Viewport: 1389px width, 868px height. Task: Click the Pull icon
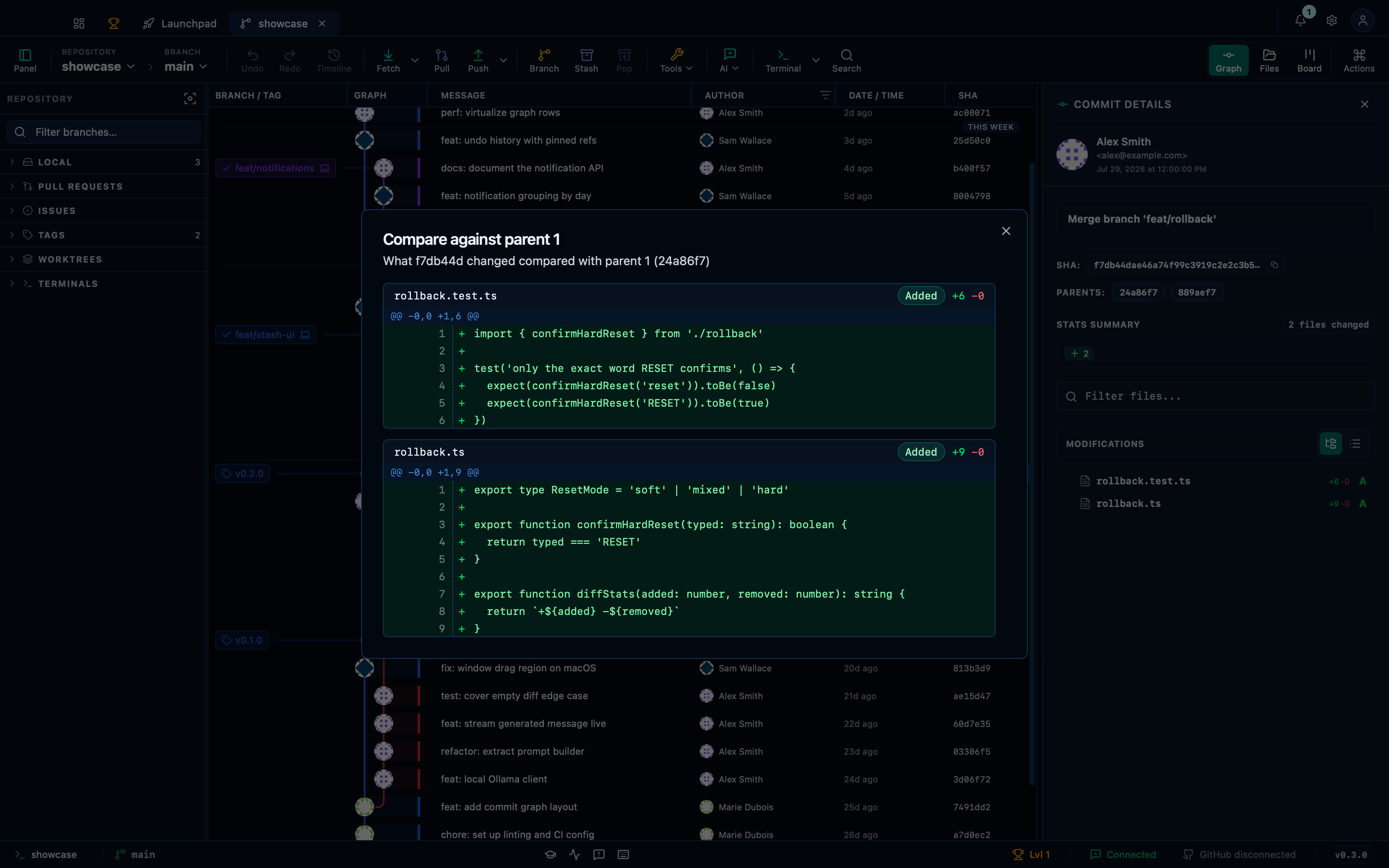(441, 60)
